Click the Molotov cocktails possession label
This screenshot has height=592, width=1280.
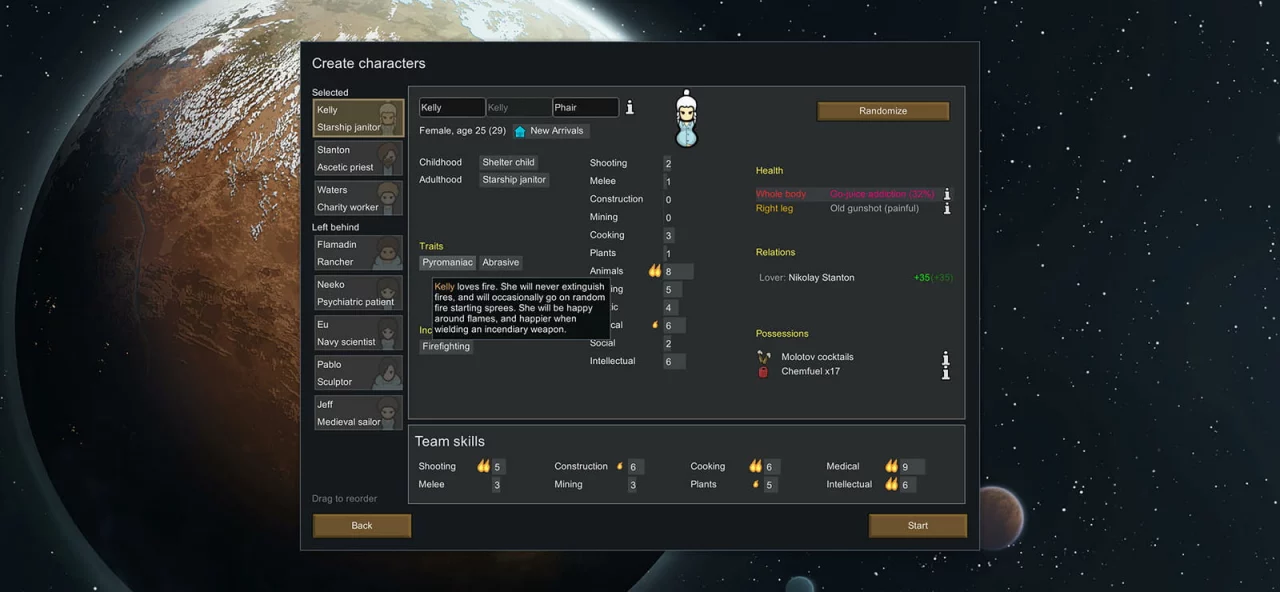pos(817,357)
